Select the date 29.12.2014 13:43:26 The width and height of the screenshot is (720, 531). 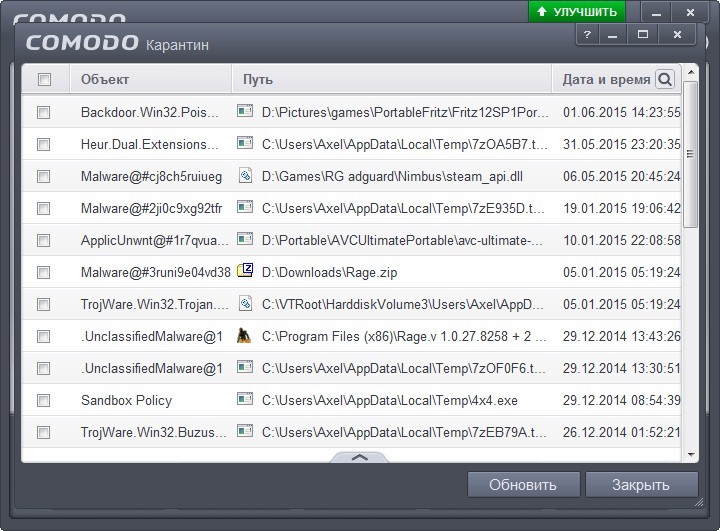pyautogui.click(x=622, y=337)
